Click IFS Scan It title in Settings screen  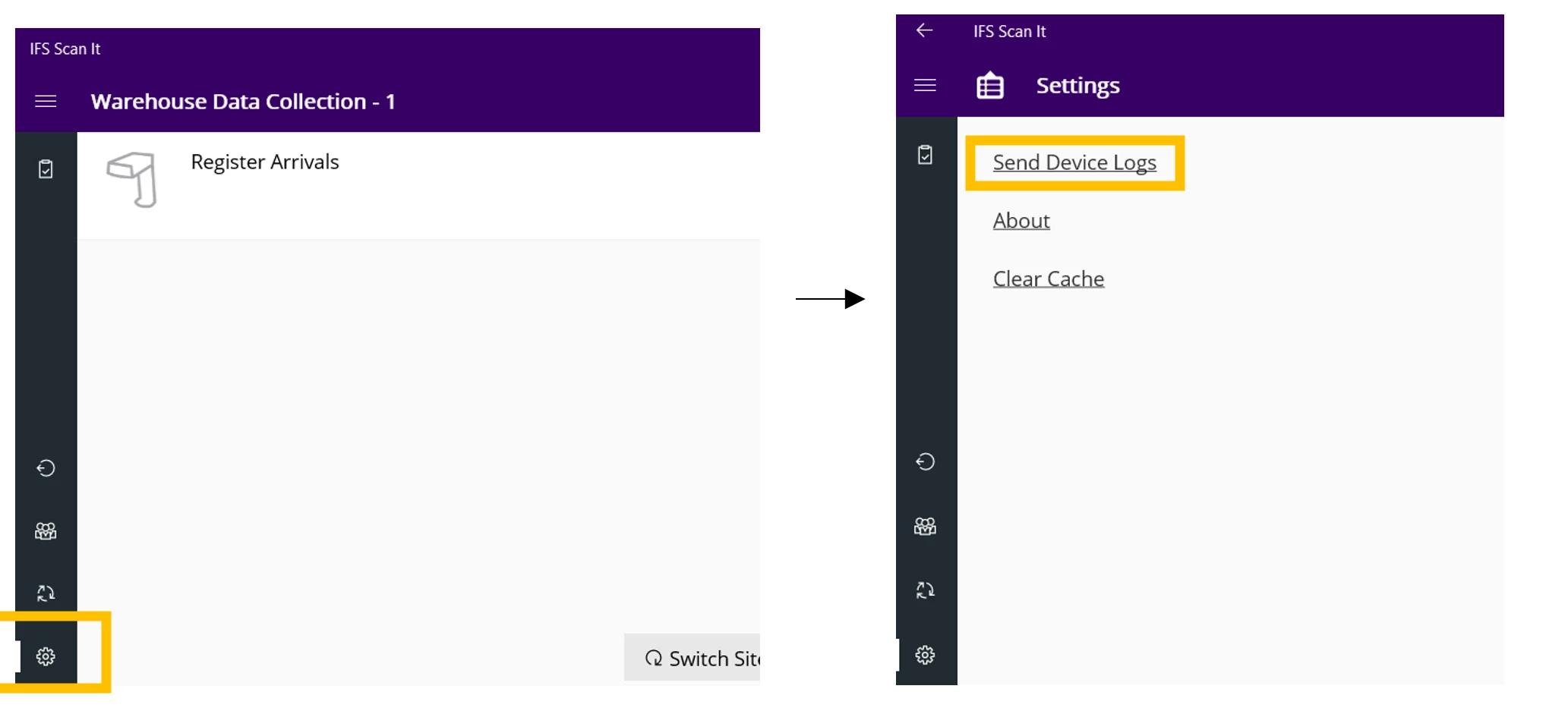[1010, 31]
